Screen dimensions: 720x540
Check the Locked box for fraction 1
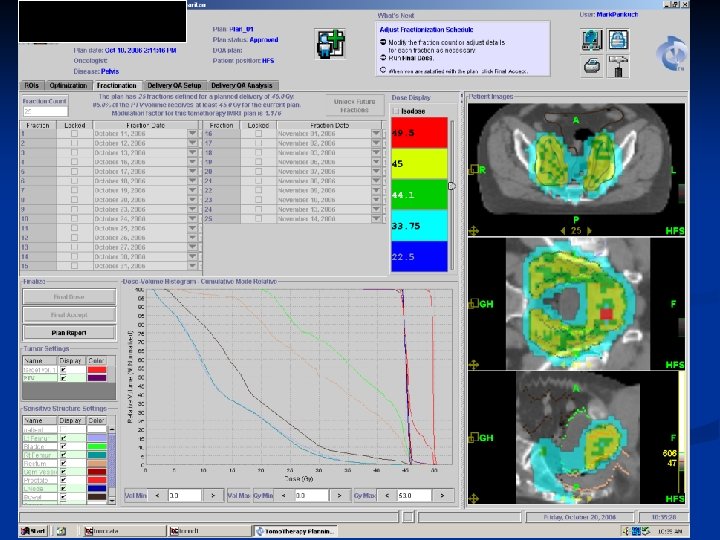pyautogui.click(x=74, y=134)
